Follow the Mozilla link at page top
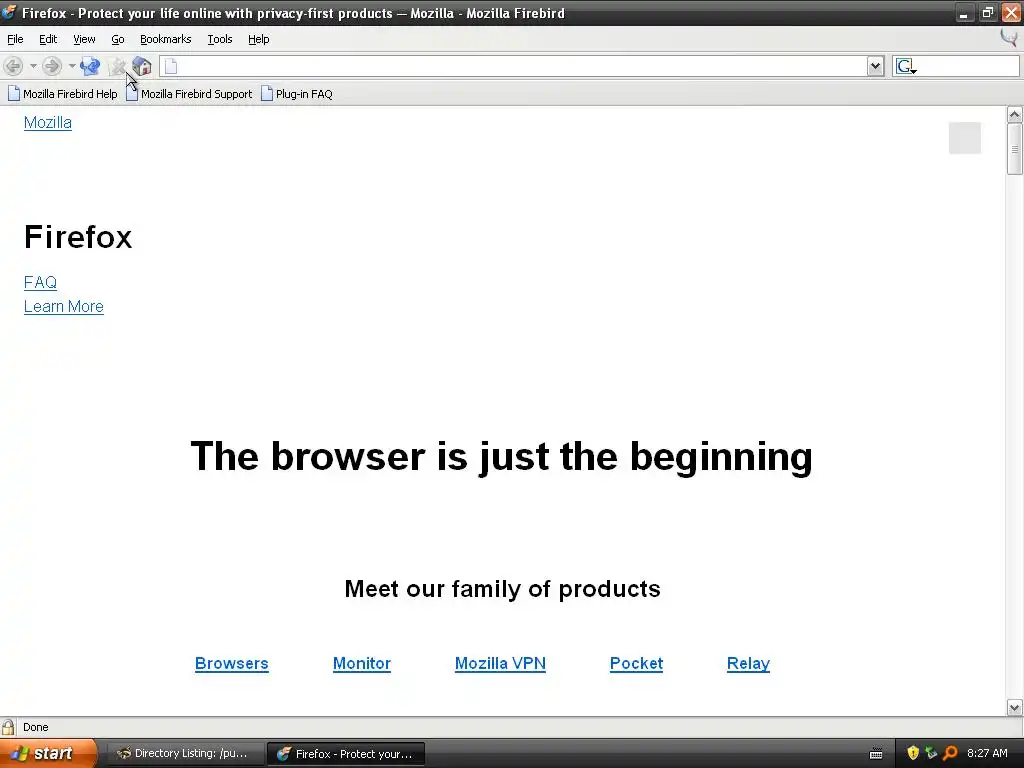This screenshot has width=1024, height=768. point(48,123)
